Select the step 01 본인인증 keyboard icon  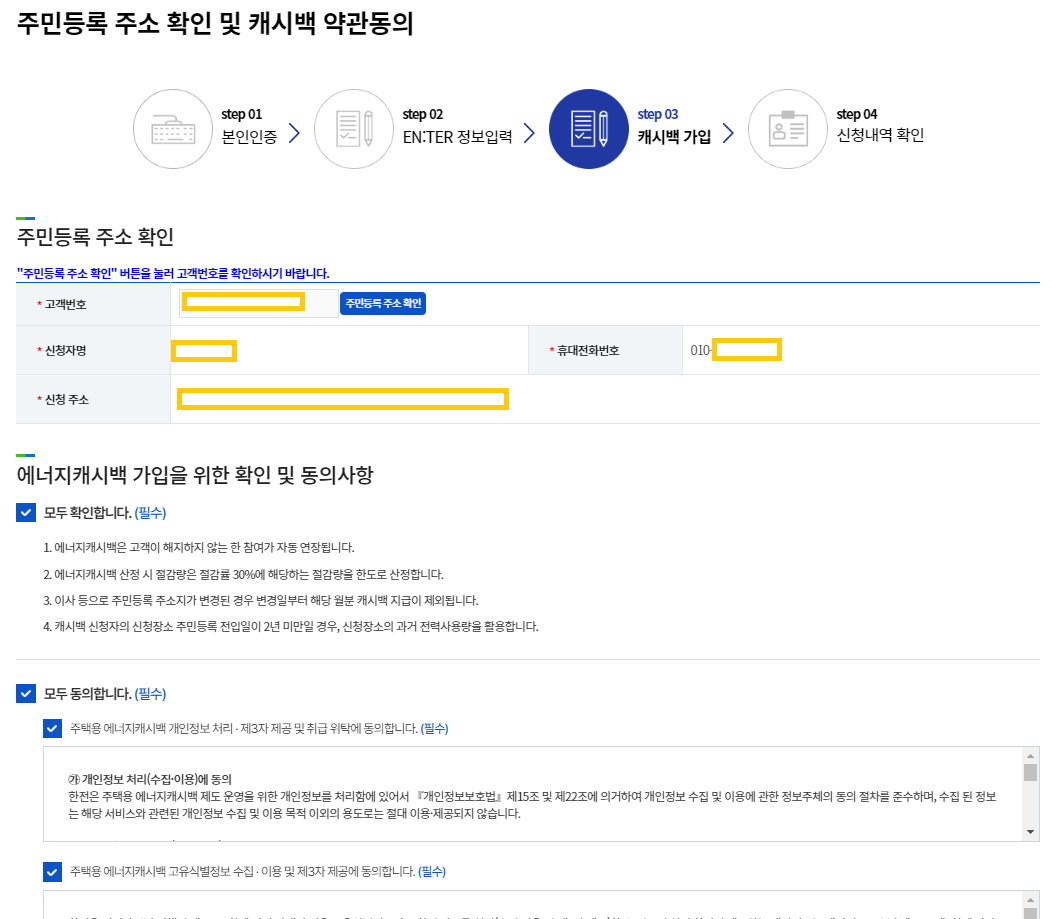click(173, 129)
